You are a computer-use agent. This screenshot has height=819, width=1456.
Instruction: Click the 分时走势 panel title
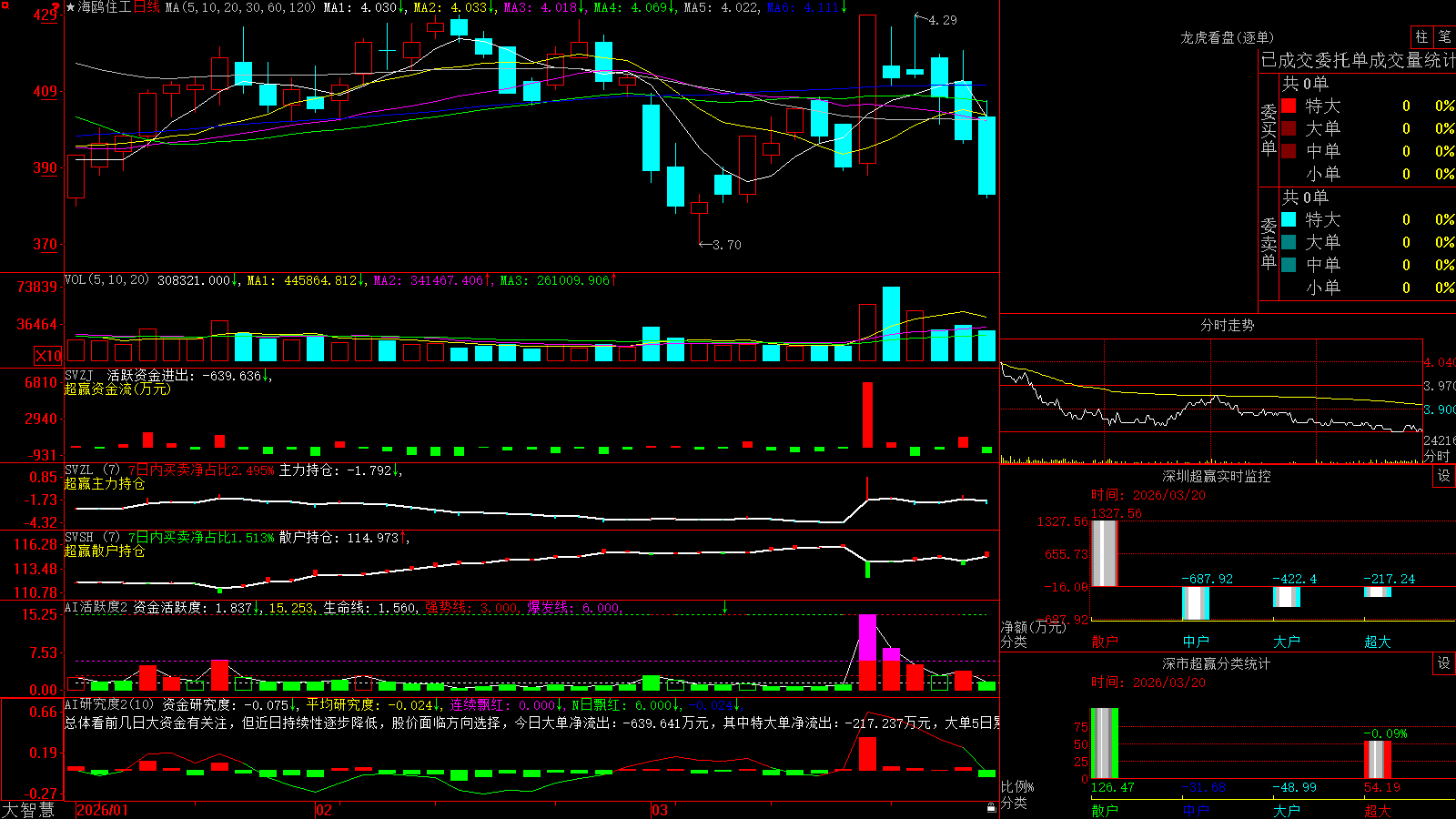coord(1228,325)
